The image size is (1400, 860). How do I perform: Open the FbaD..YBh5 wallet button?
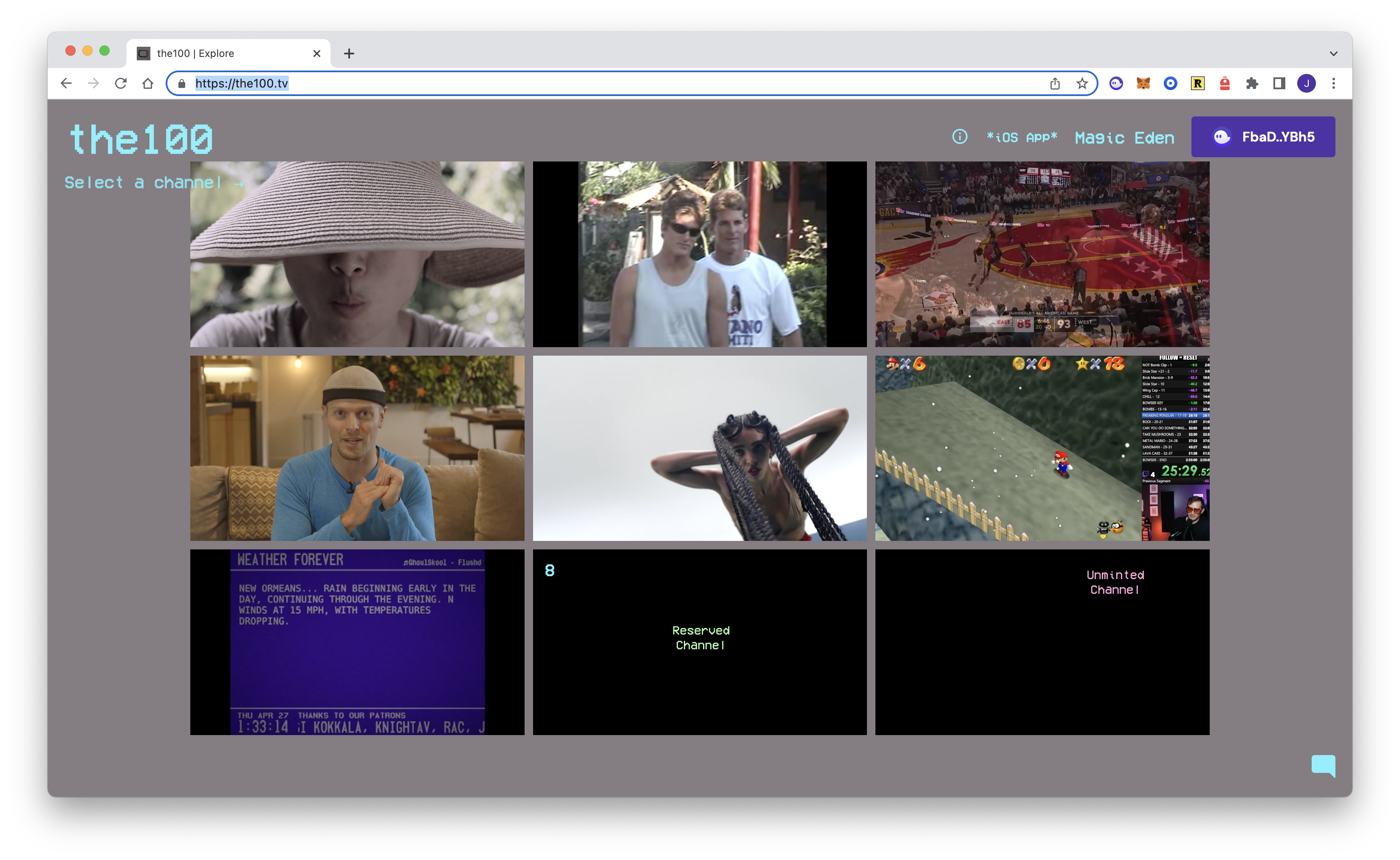(1263, 137)
